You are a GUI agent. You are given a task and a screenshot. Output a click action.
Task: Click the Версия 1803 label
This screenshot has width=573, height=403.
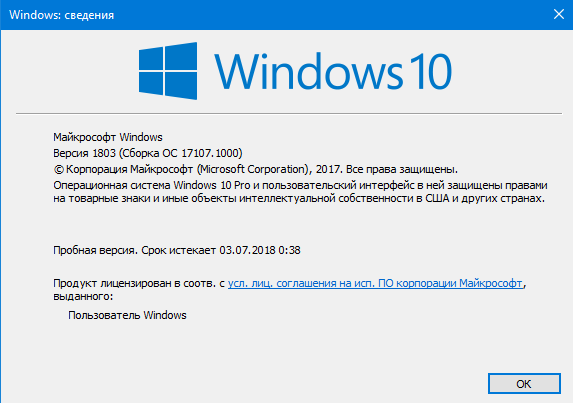(84, 153)
